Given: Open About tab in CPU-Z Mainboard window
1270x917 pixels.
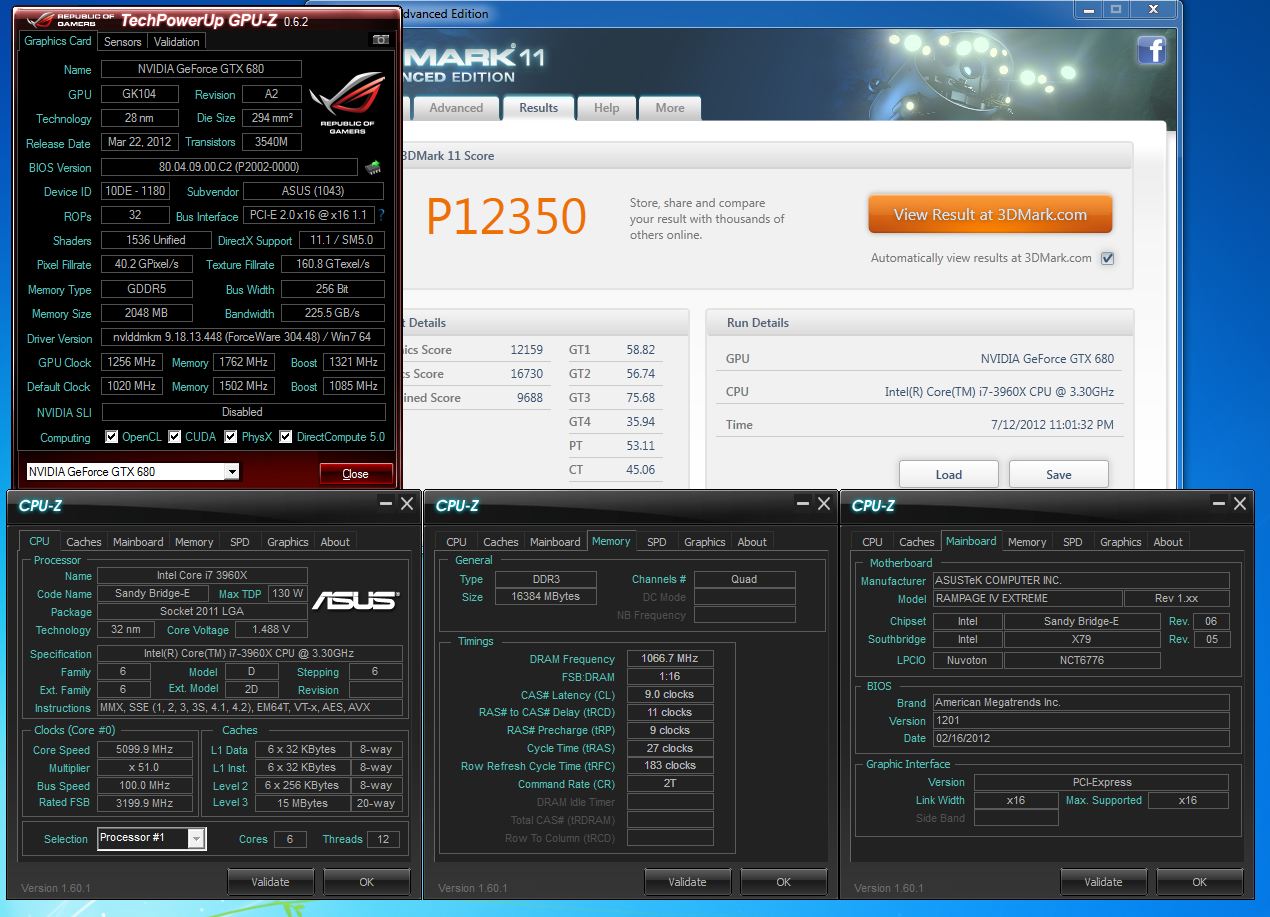Looking at the screenshot, I should 1168,542.
